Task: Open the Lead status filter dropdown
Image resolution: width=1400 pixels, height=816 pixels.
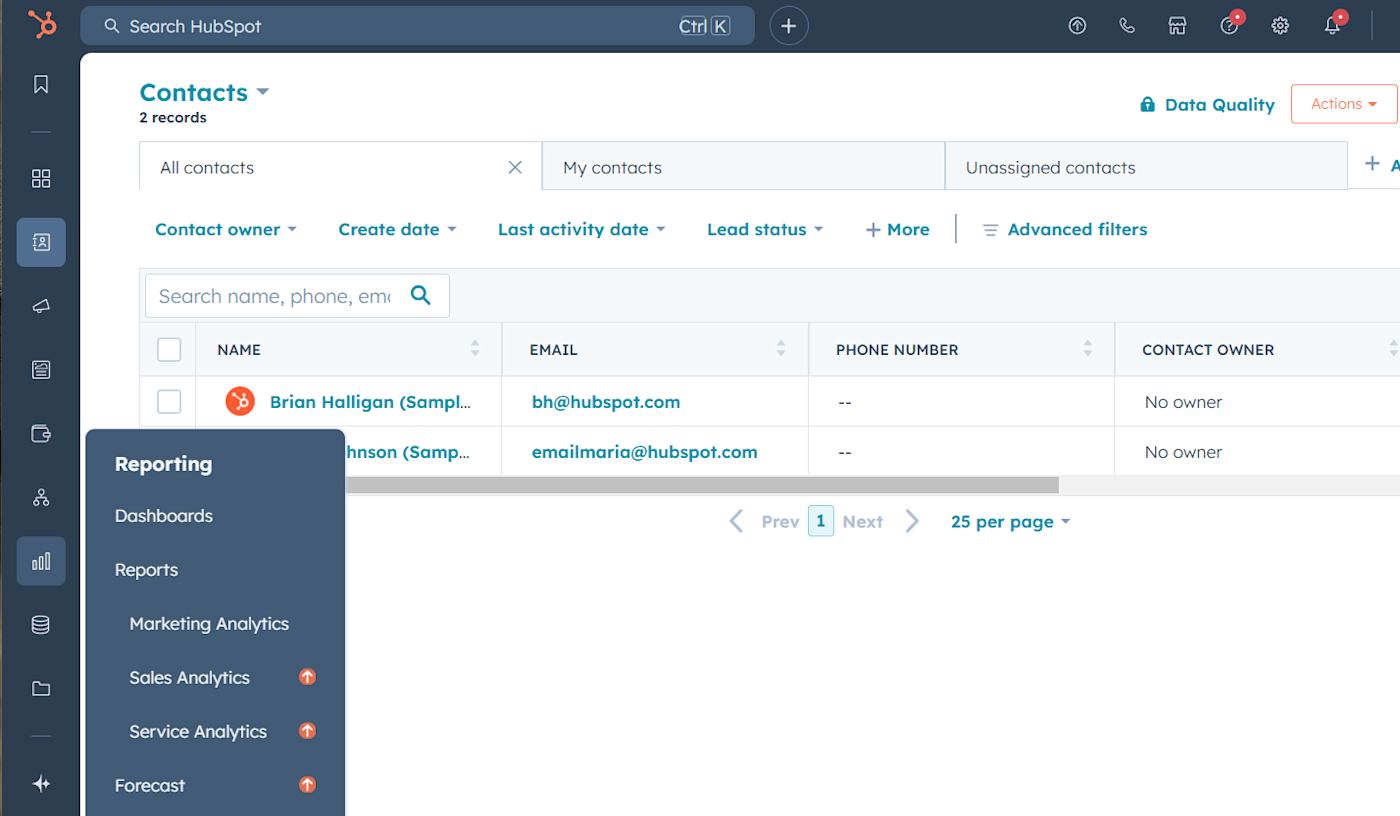Action: 765,229
